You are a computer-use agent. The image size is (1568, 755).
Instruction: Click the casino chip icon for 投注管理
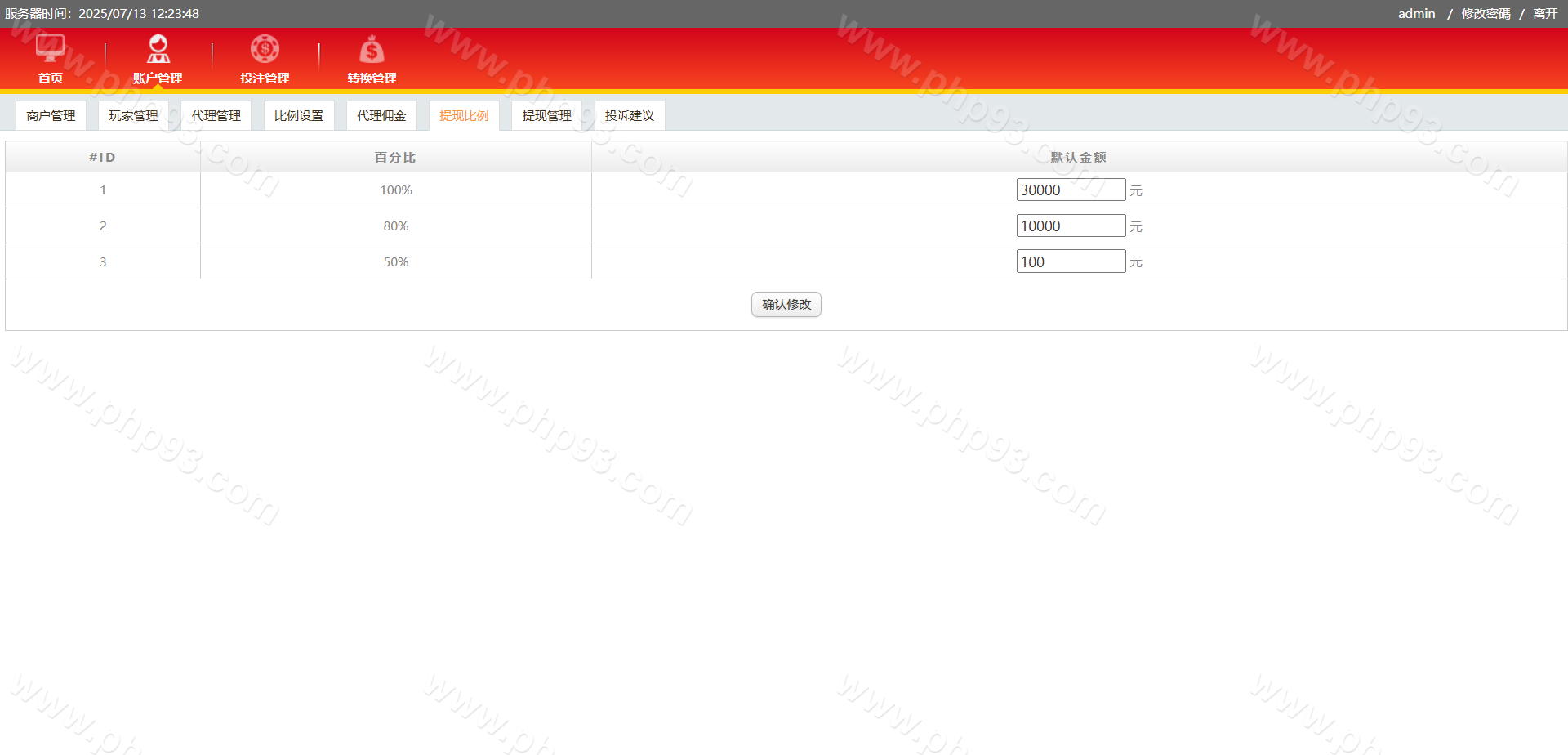tap(265, 49)
